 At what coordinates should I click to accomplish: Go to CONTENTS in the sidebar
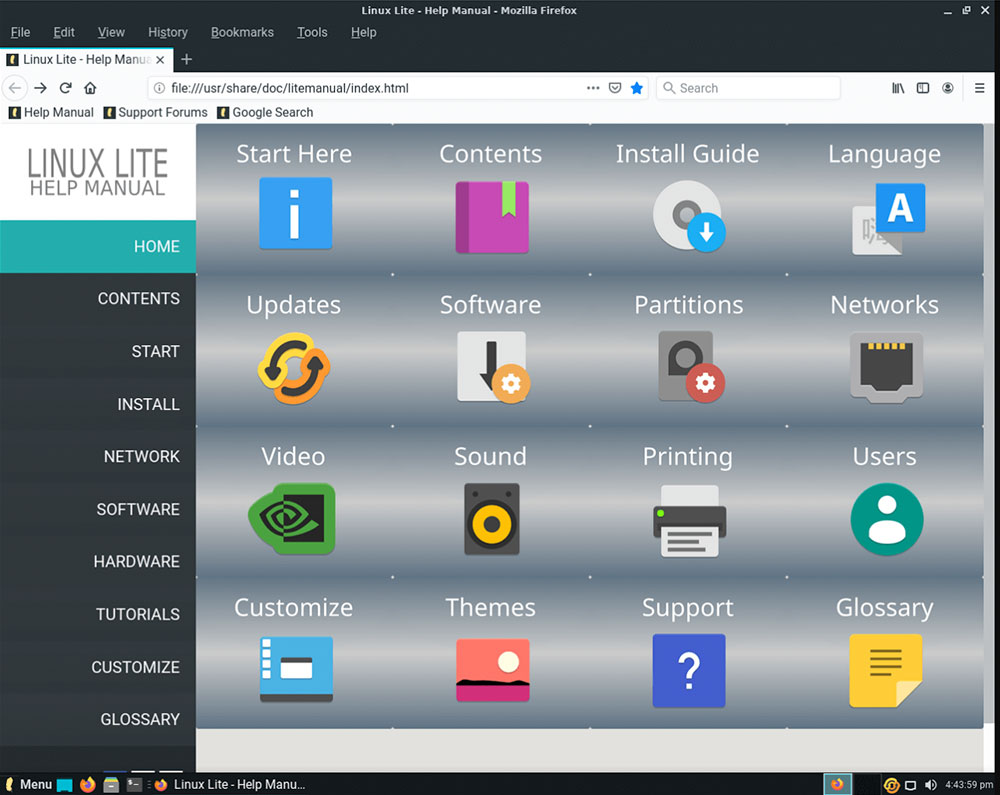pos(98,298)
